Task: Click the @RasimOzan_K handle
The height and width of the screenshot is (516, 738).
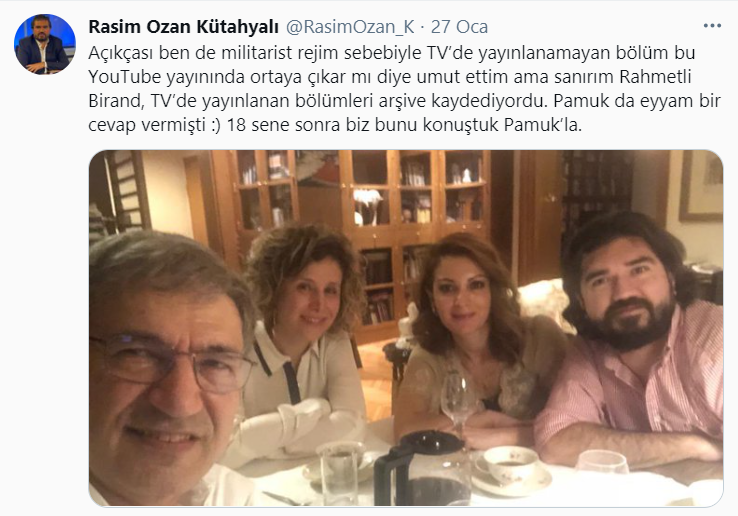Action: (350, 27)
